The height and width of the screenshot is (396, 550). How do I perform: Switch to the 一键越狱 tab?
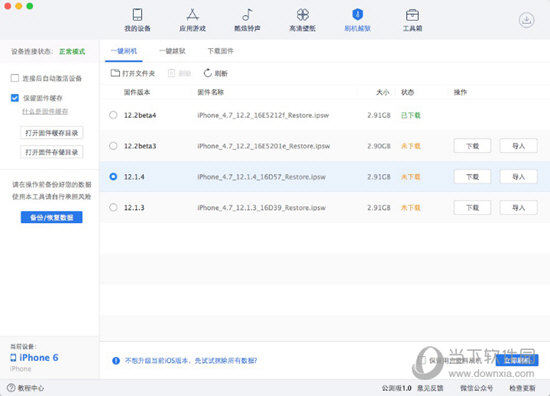click(x=172, y=51)
